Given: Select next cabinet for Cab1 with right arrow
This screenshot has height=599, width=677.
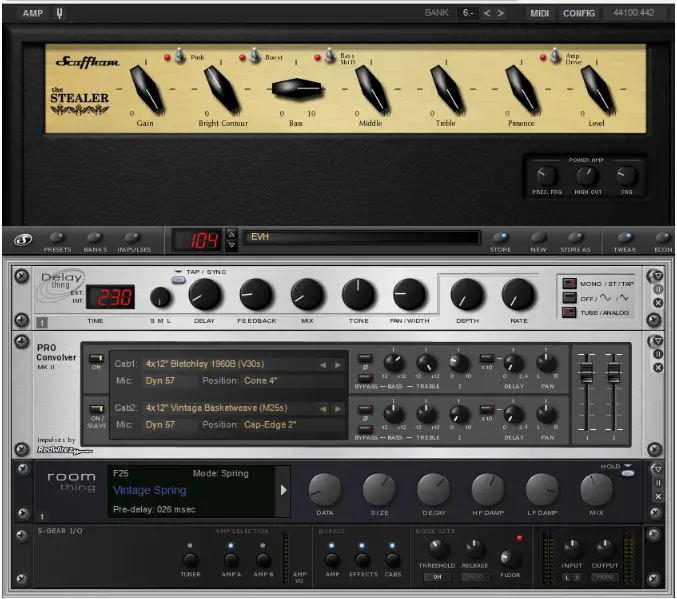Looking at the screenshot, I should 338,365.
